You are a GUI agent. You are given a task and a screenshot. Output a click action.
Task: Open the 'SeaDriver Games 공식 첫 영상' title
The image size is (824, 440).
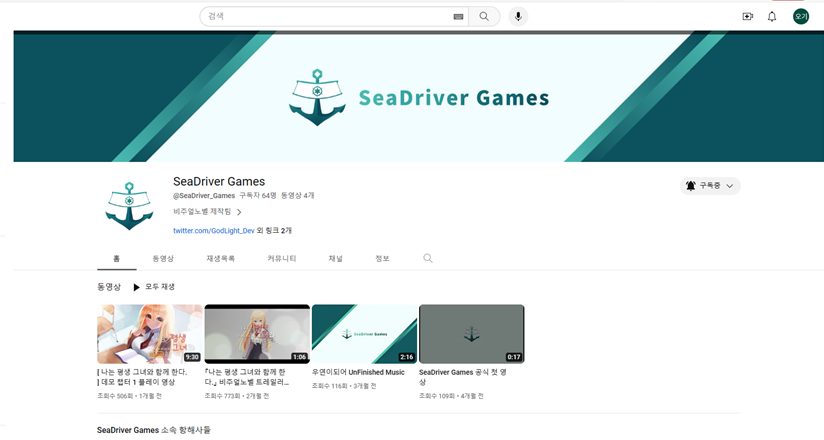tap(462, 377)
